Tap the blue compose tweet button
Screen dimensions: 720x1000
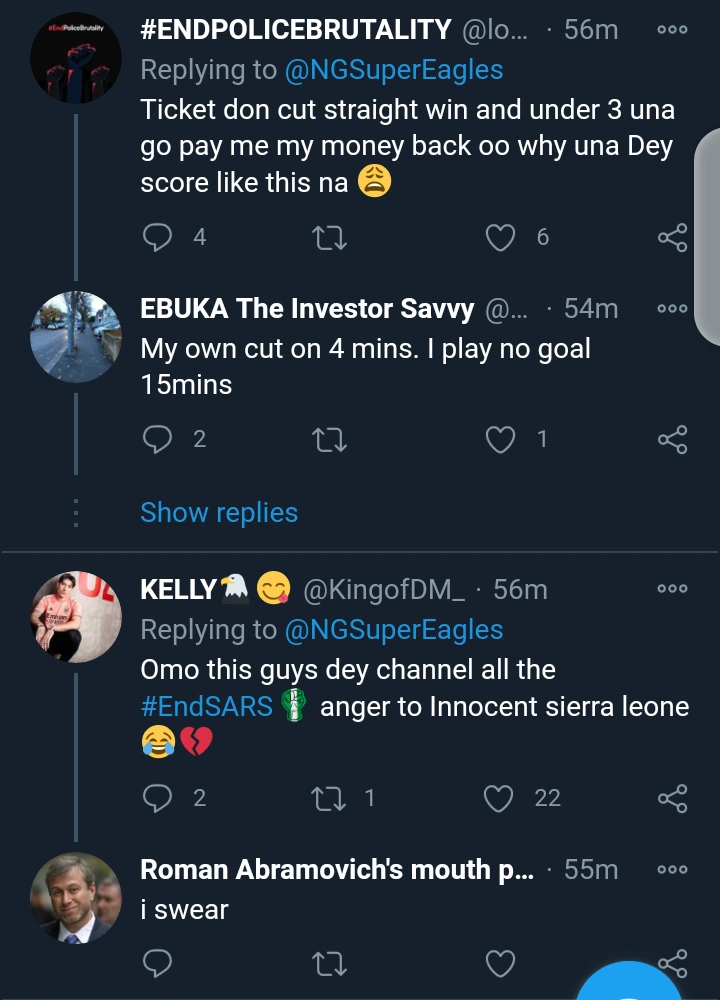630,985
